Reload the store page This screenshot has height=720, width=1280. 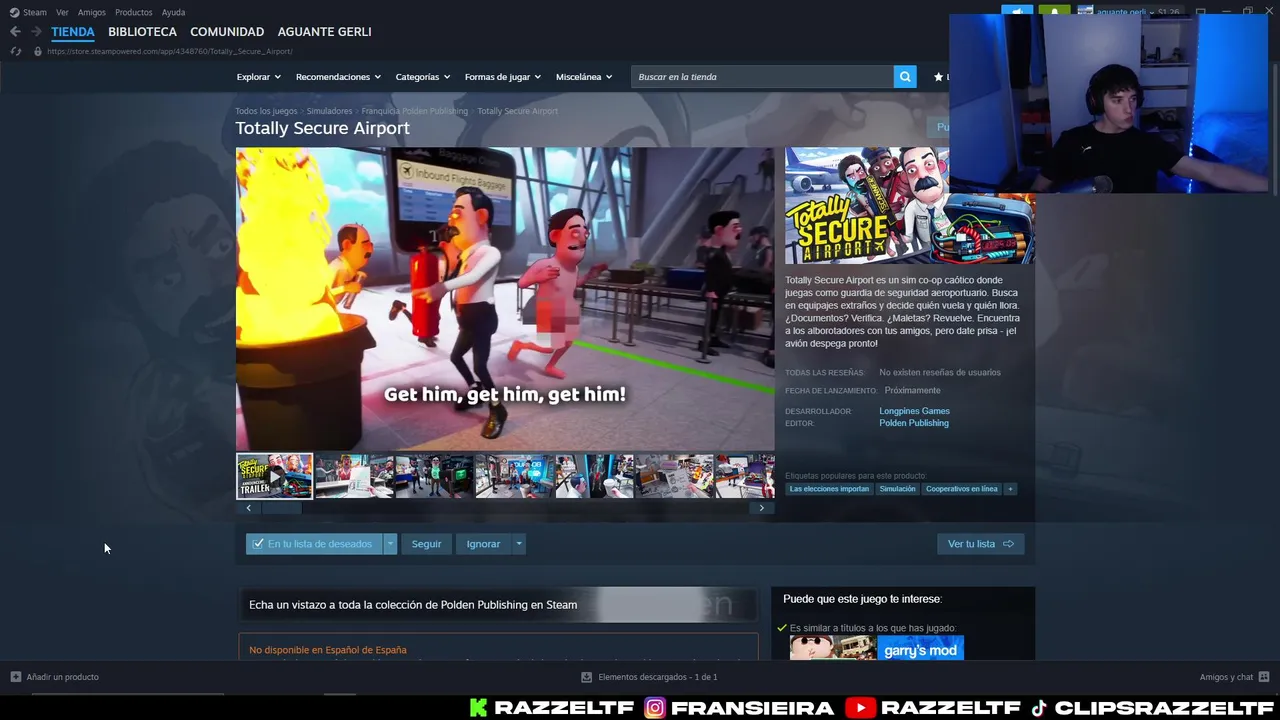pyautogui.click(x=15, y=51)
